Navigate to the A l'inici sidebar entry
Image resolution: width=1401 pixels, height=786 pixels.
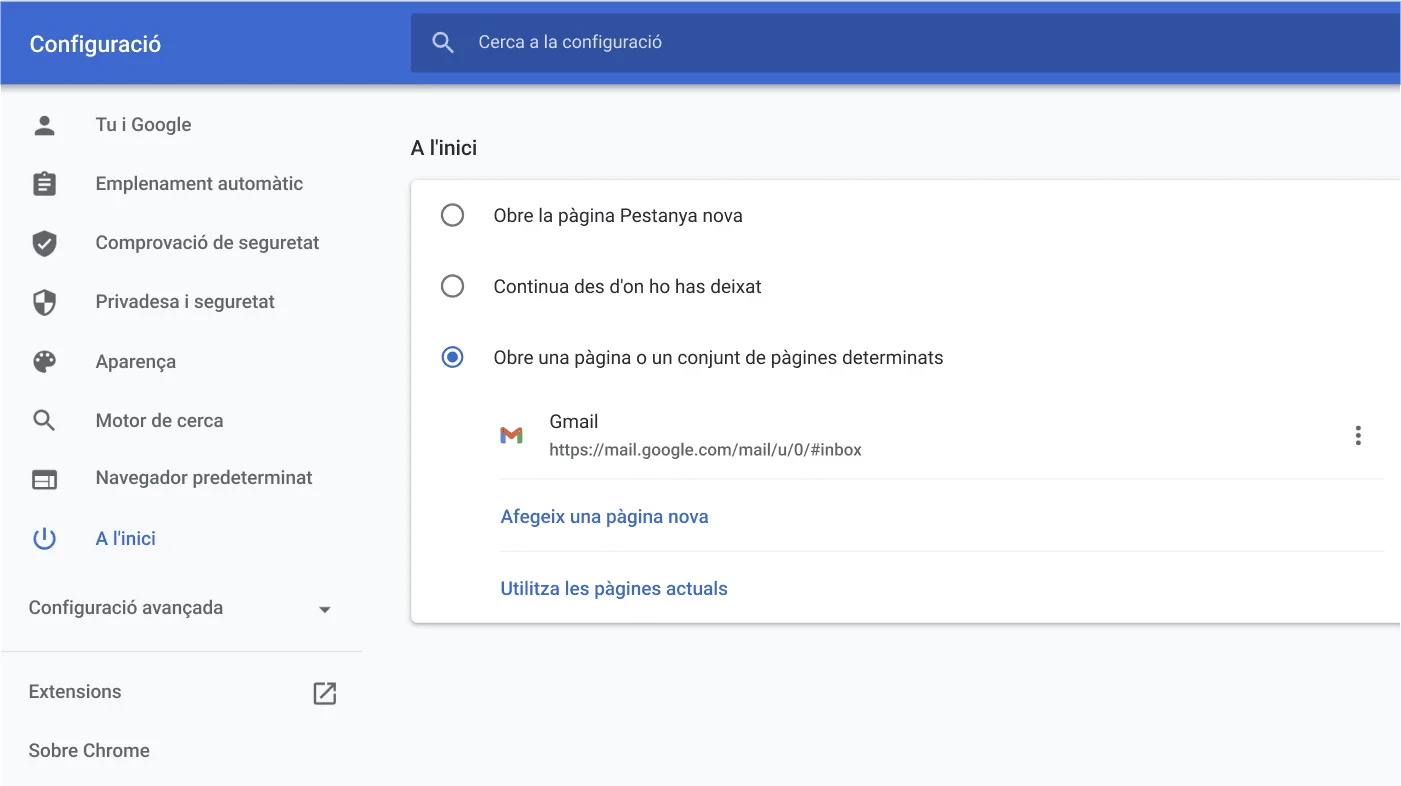pos(125,538)
